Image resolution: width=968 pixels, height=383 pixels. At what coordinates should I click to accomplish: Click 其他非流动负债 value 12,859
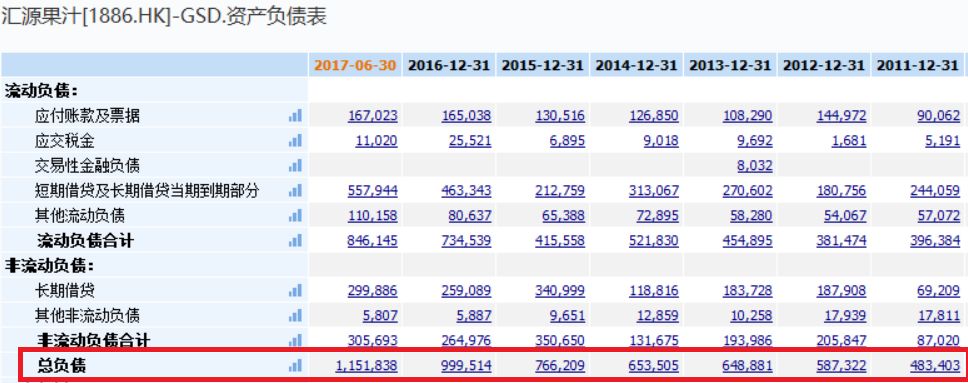tap(657, 316)
